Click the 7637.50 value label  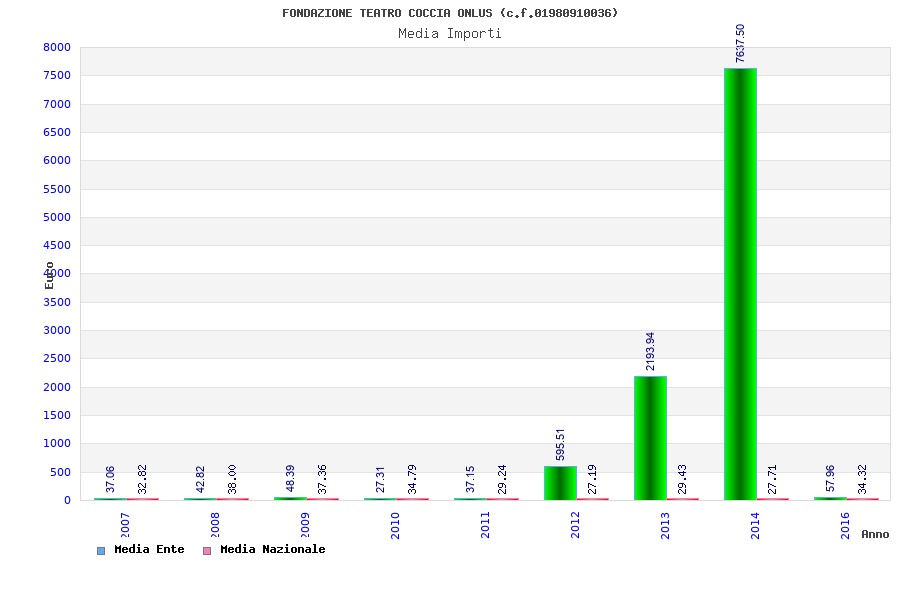(x=740, y=43)
